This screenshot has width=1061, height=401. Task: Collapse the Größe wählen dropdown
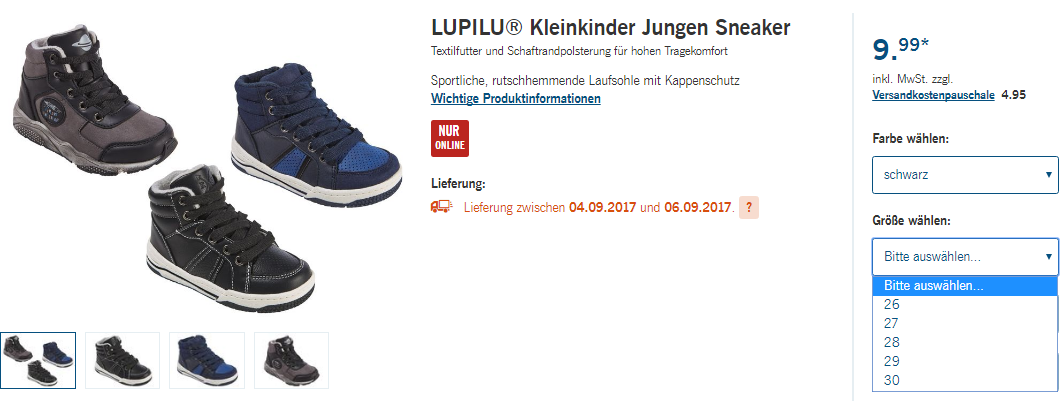[x=965, y=257]
